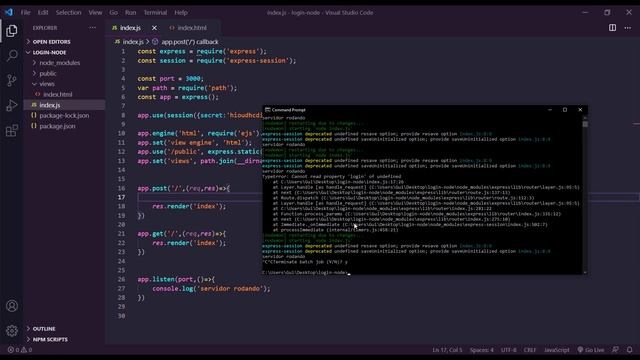Click line number 16 in gutter
Image resolution: width=640 pixels, height=360 pixels.
tap(121, 188)
